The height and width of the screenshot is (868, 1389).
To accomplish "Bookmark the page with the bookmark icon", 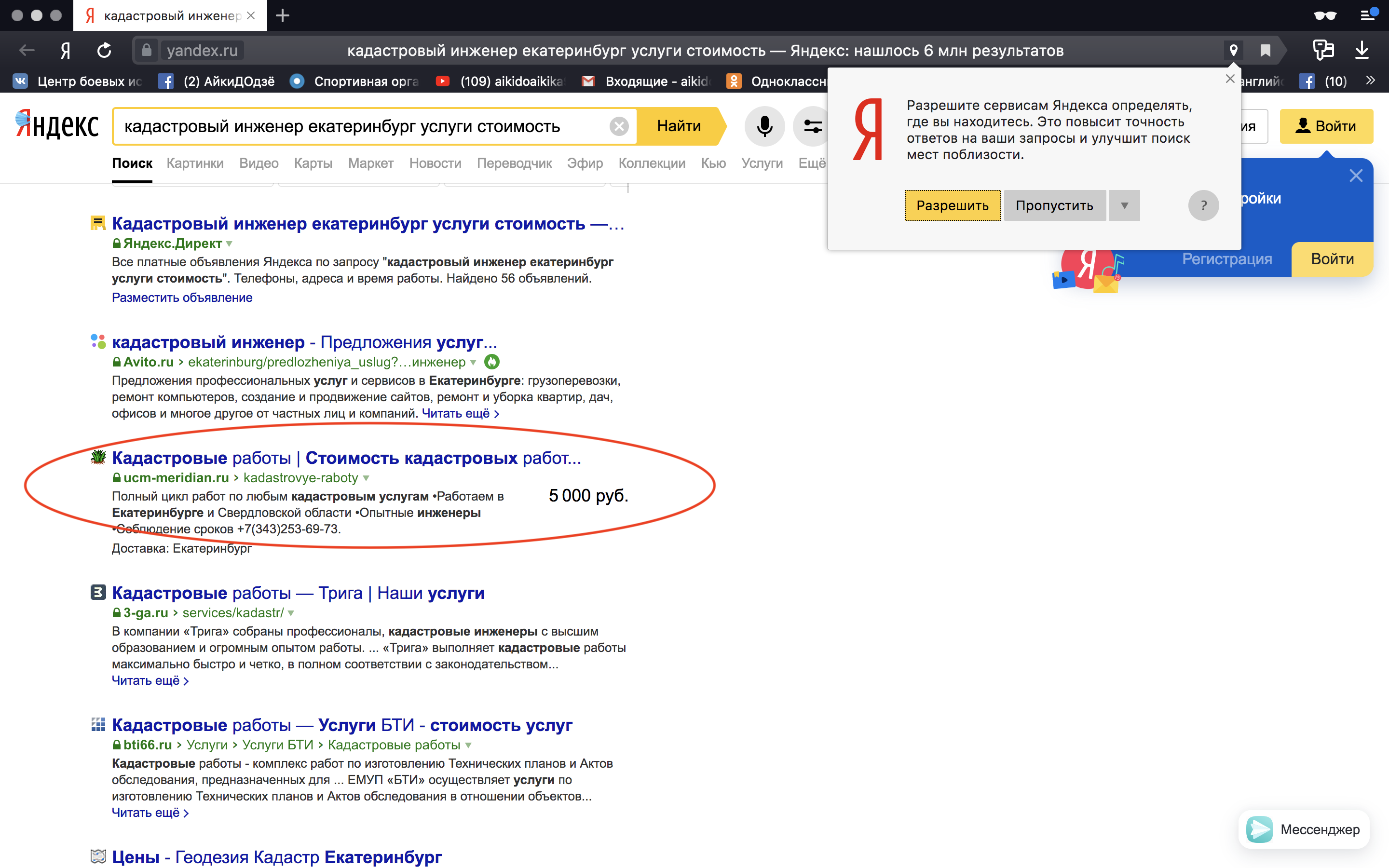I will click(x=1265, y=51).
